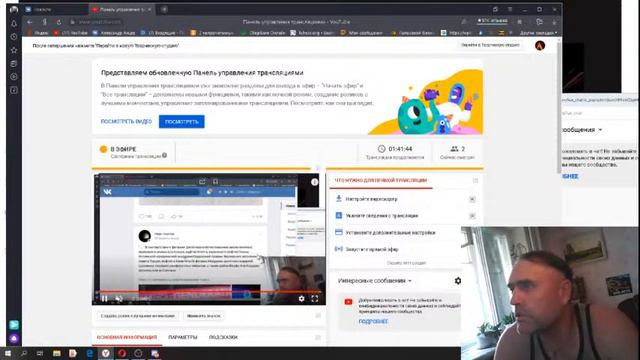The height and width of the screenshot is (360, 640).
Task: Click 'Подробнее' link in chat notice
Action: pos(373,322)
